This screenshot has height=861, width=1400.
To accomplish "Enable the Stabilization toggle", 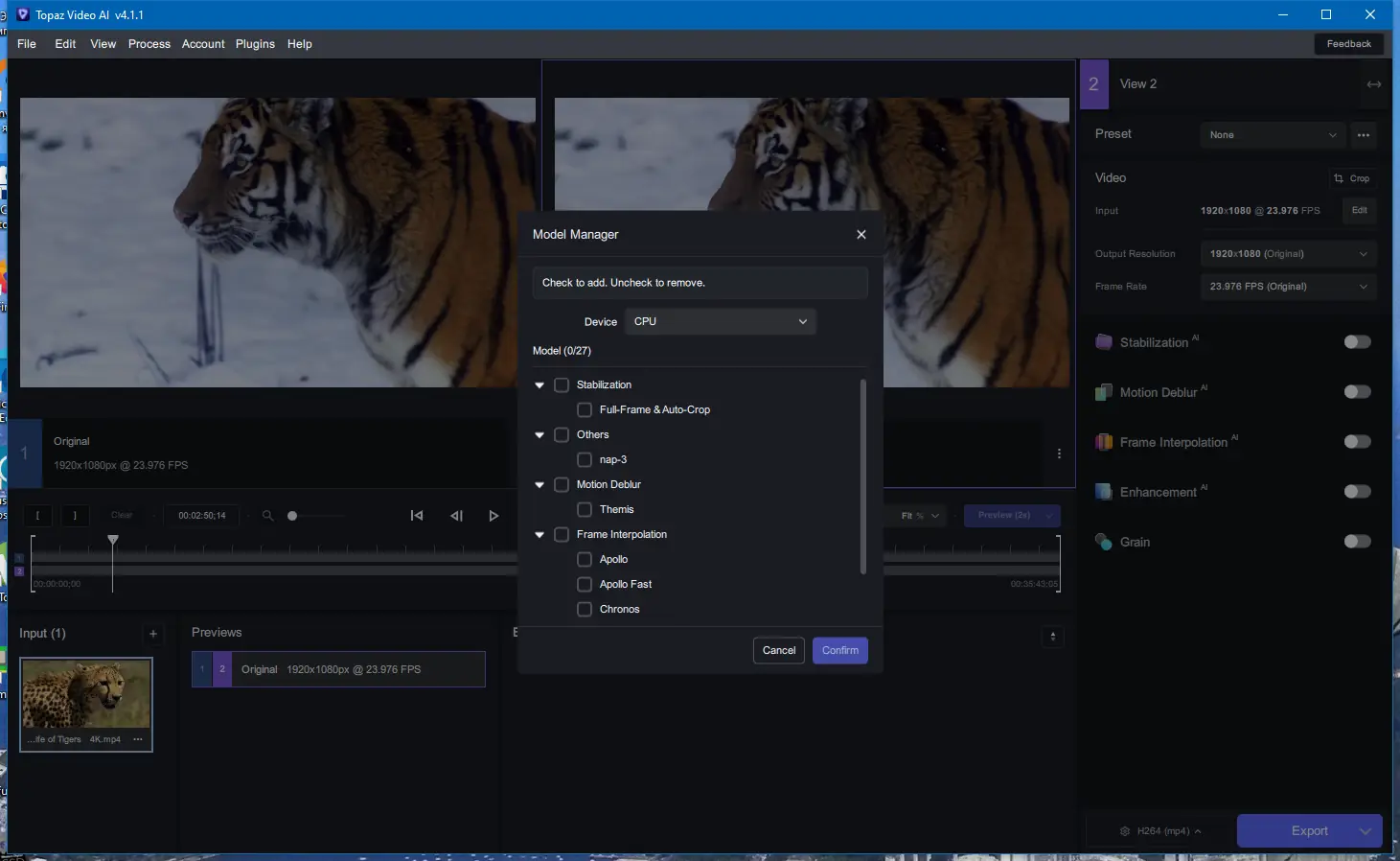I will pyautogui.click(x=1357, y=342).
